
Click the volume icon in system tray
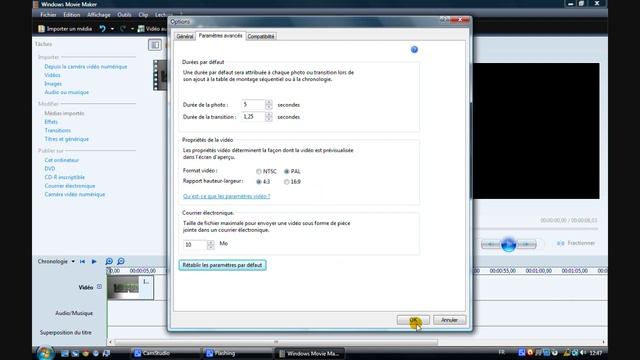pyautogui.click(x=582, y=353)
